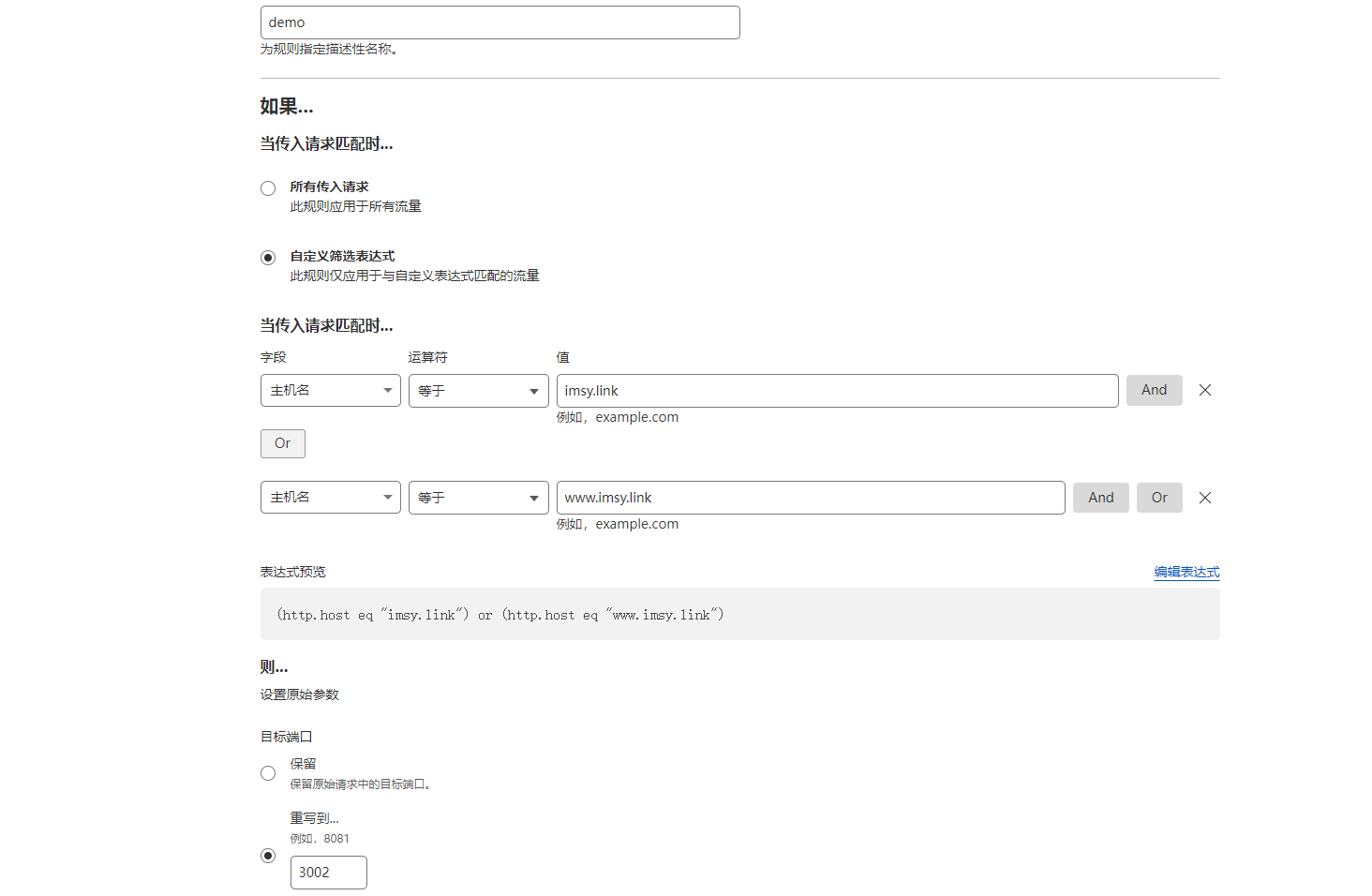
Task: Click the rule name field containing demo
Action: click(x=500, y=22)
